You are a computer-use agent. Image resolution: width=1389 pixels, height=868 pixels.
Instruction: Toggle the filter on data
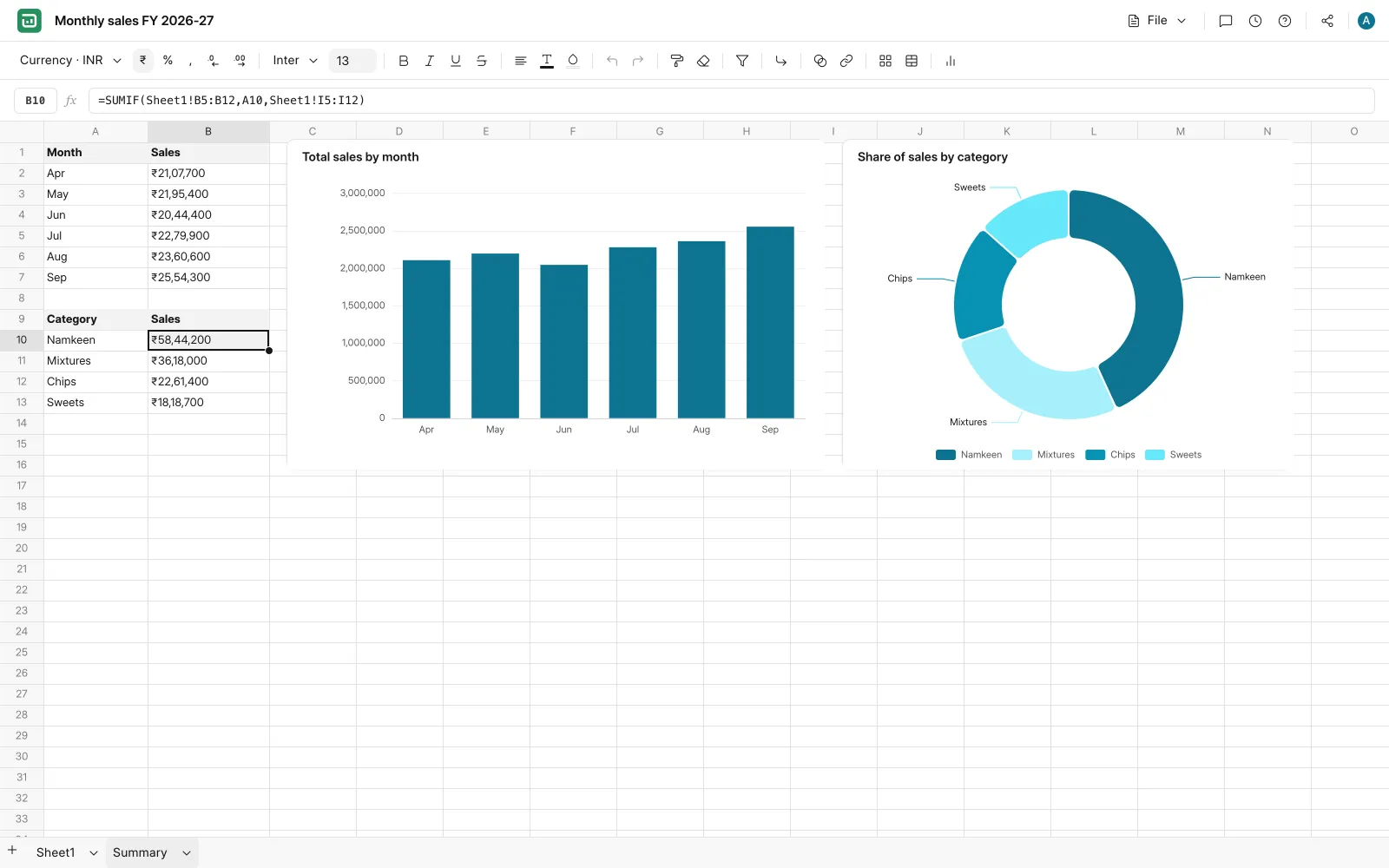tap(742, 61)
